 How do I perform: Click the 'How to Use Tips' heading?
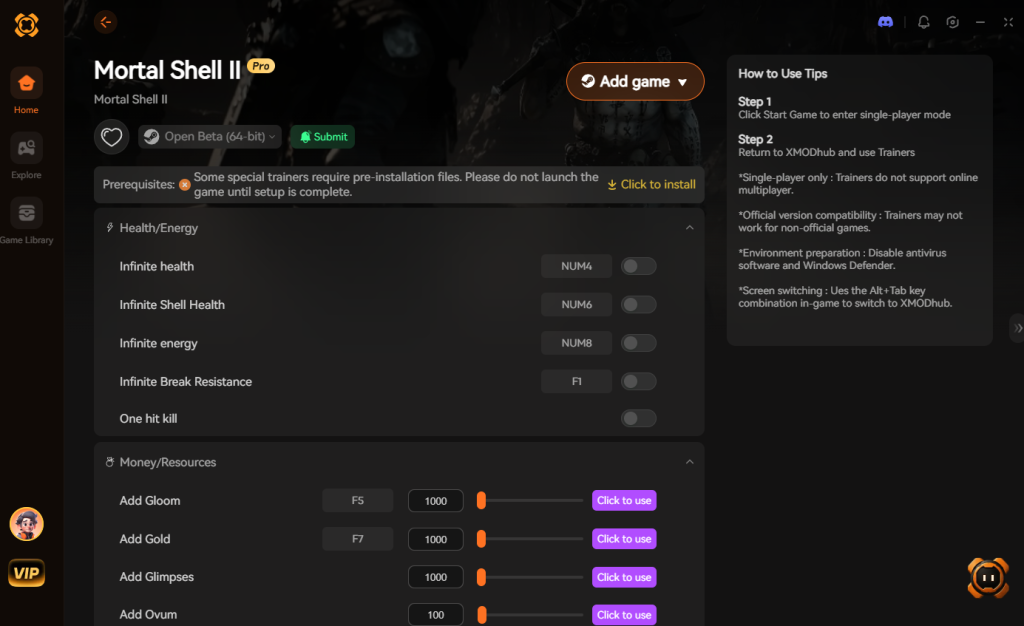pyautogui.click(x=782, y=74)
